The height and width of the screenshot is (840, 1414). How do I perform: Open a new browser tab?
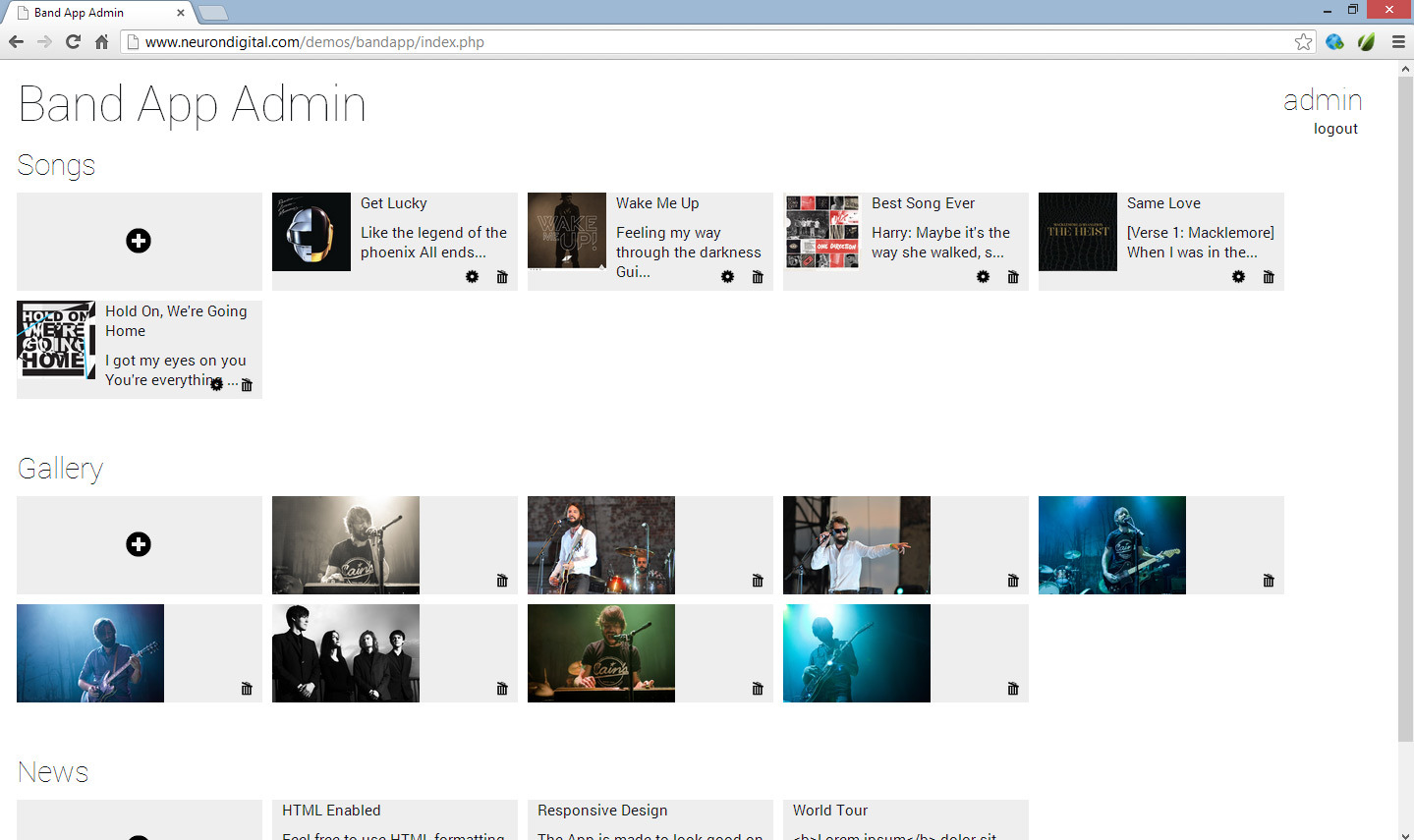213,13
